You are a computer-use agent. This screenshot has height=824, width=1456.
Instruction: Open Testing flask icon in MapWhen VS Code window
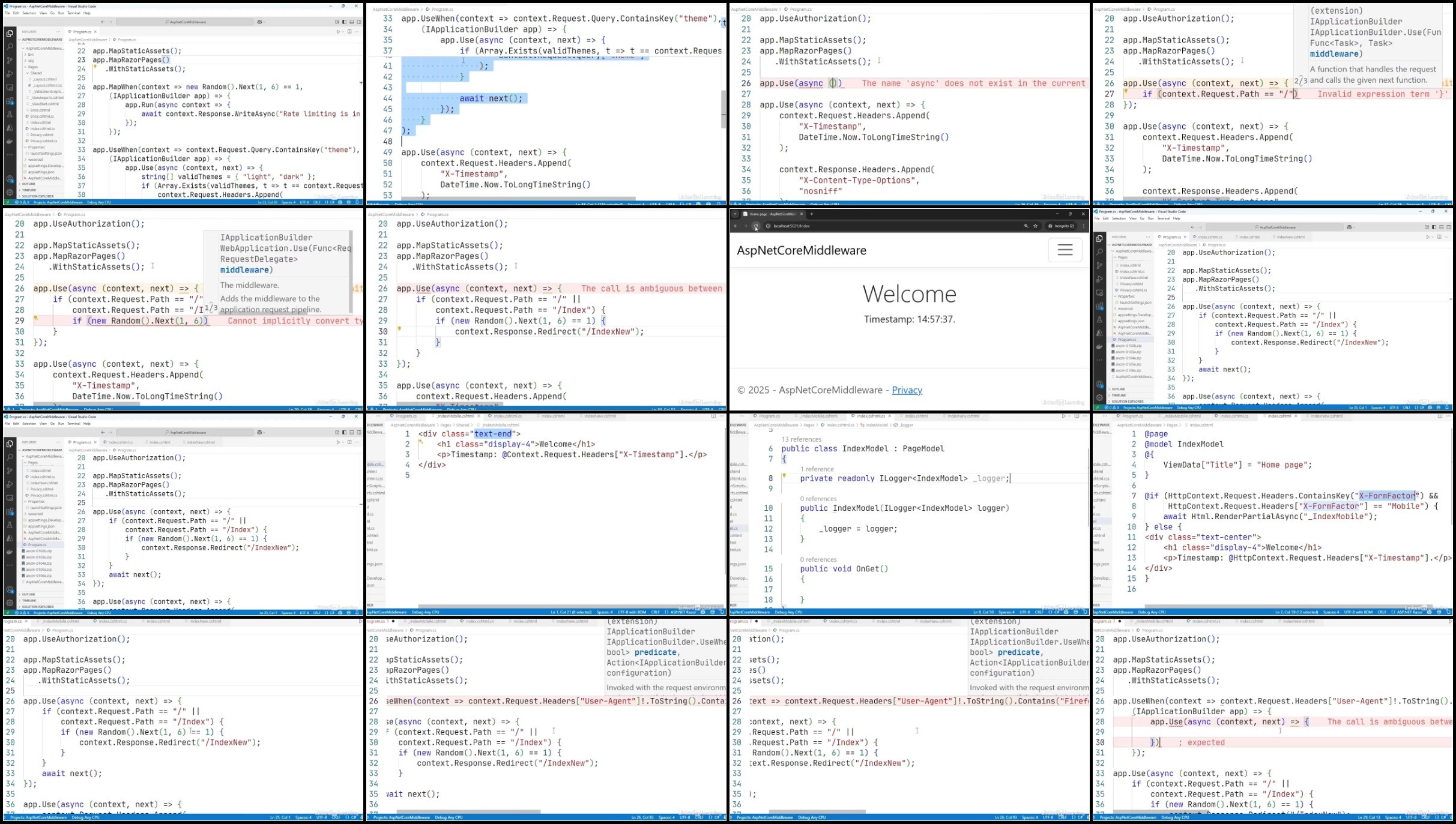10,115
